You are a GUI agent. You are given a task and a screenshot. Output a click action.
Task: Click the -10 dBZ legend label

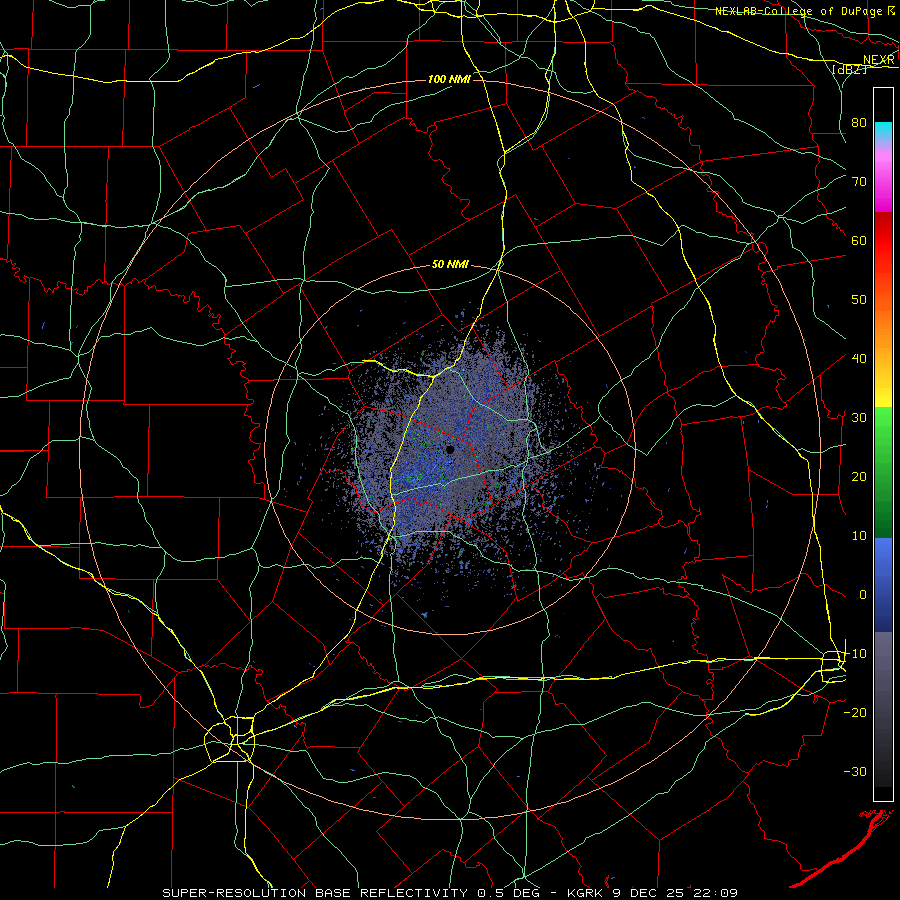tap(855, 654)
